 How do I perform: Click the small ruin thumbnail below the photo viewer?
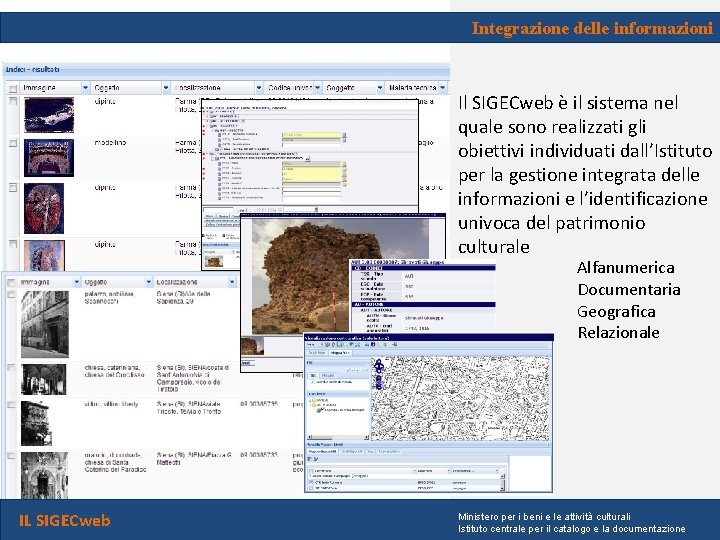(253, 346)
